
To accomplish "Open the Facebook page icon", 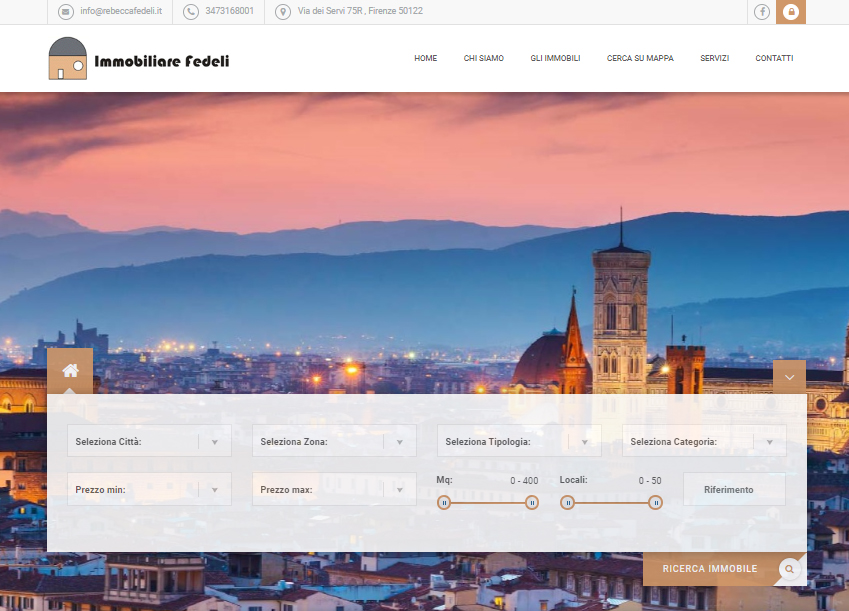I will (762, 11).
